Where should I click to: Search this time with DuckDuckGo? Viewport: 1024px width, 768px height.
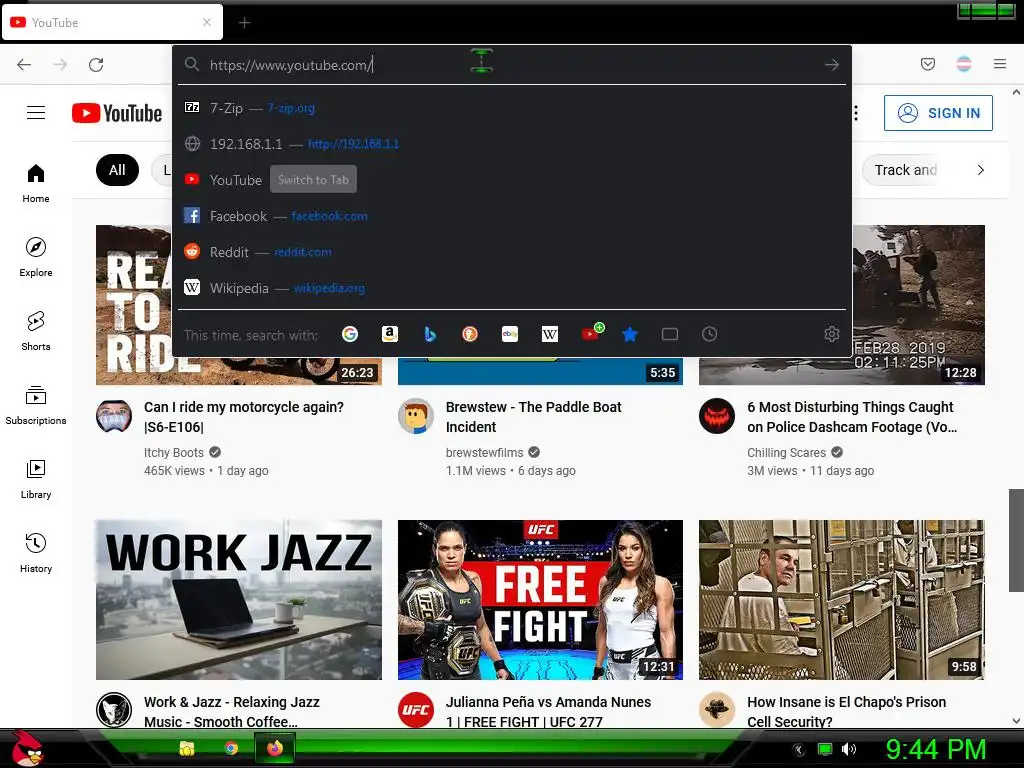(470, 334)
